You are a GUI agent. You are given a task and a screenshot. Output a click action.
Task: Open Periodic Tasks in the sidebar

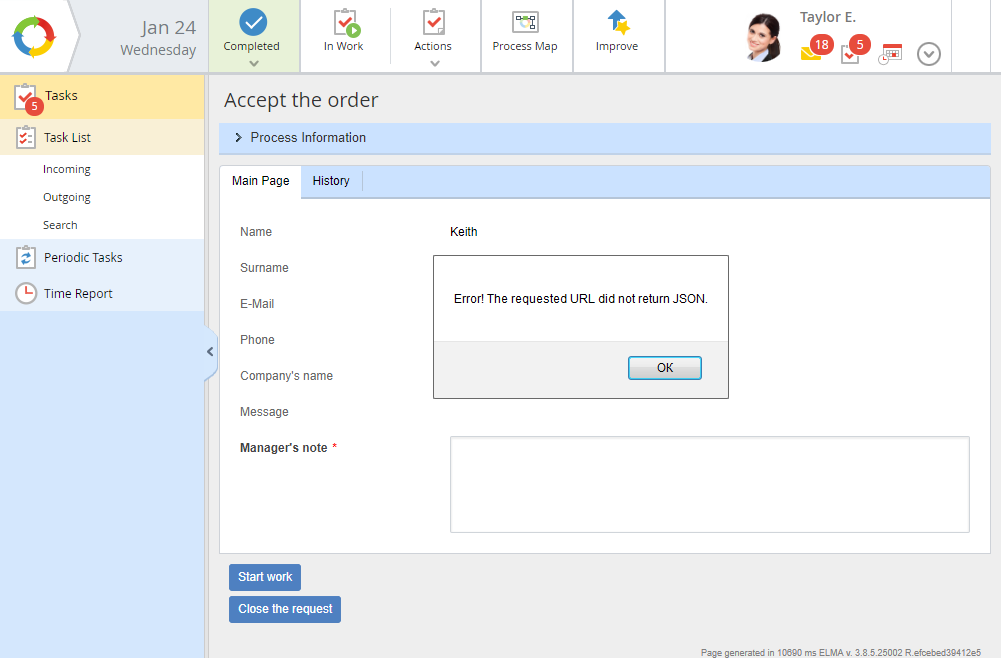(x=83, y=258)
